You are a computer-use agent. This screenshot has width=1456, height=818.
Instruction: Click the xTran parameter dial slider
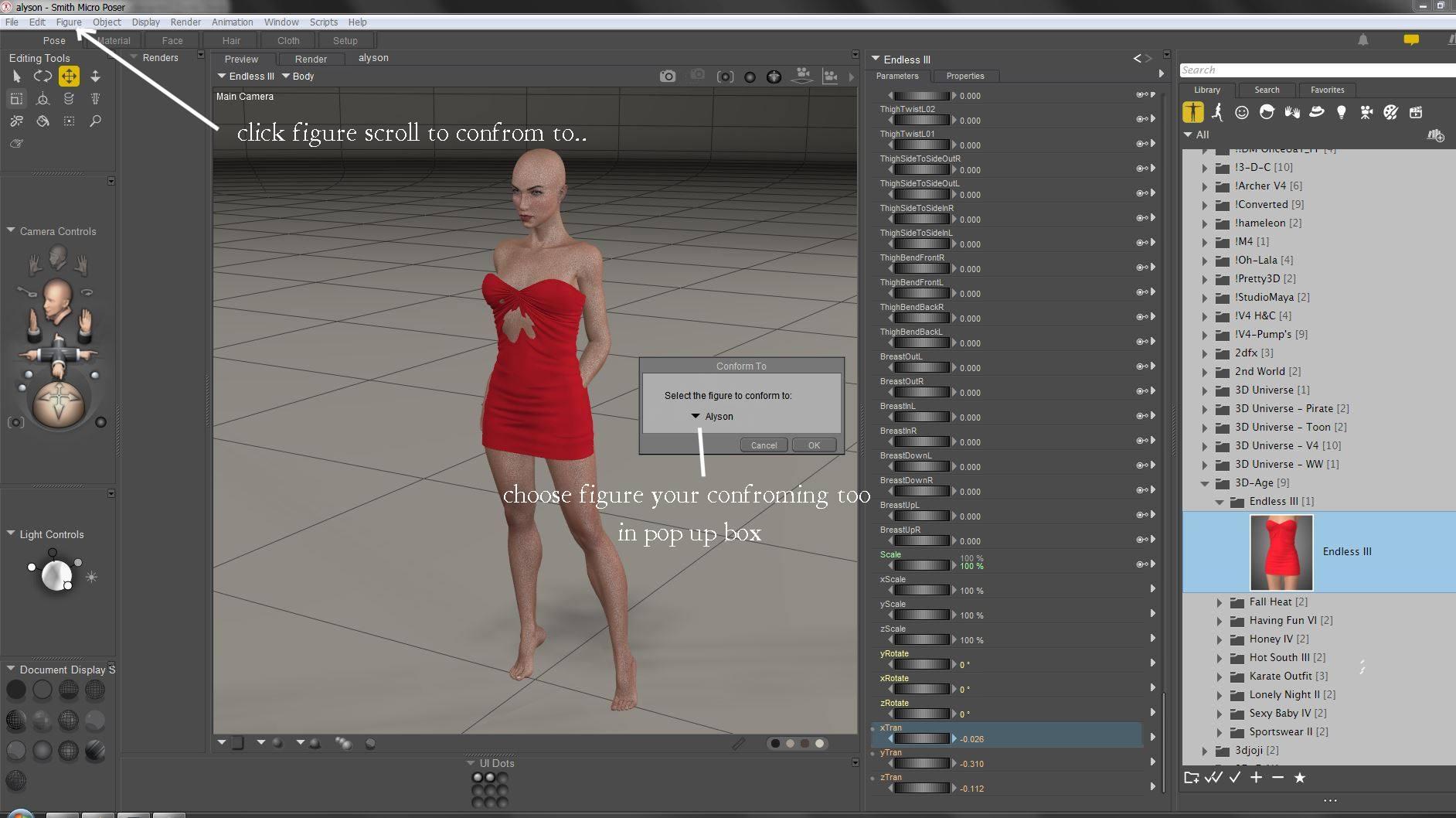(921, 739)
